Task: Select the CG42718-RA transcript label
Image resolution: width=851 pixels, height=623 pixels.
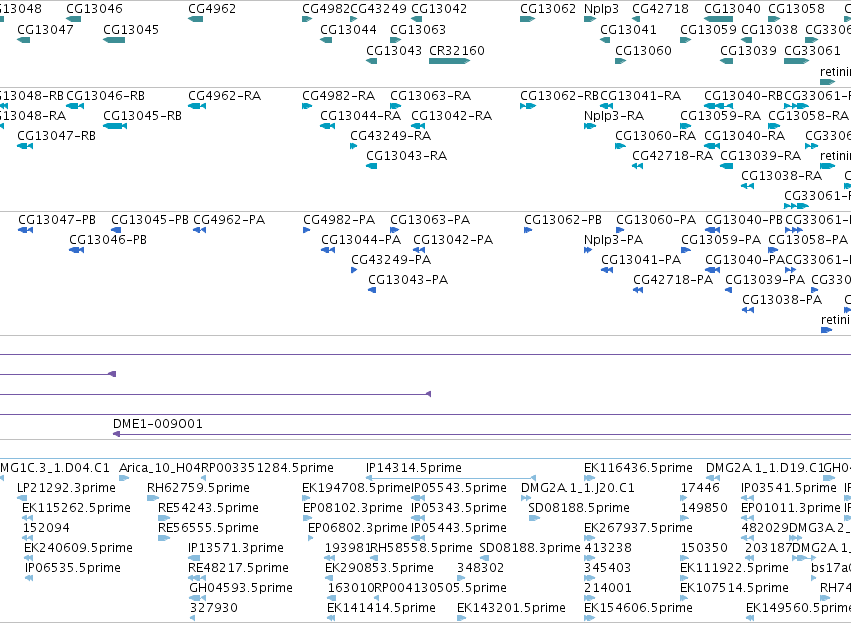Action: coord(672,156)
